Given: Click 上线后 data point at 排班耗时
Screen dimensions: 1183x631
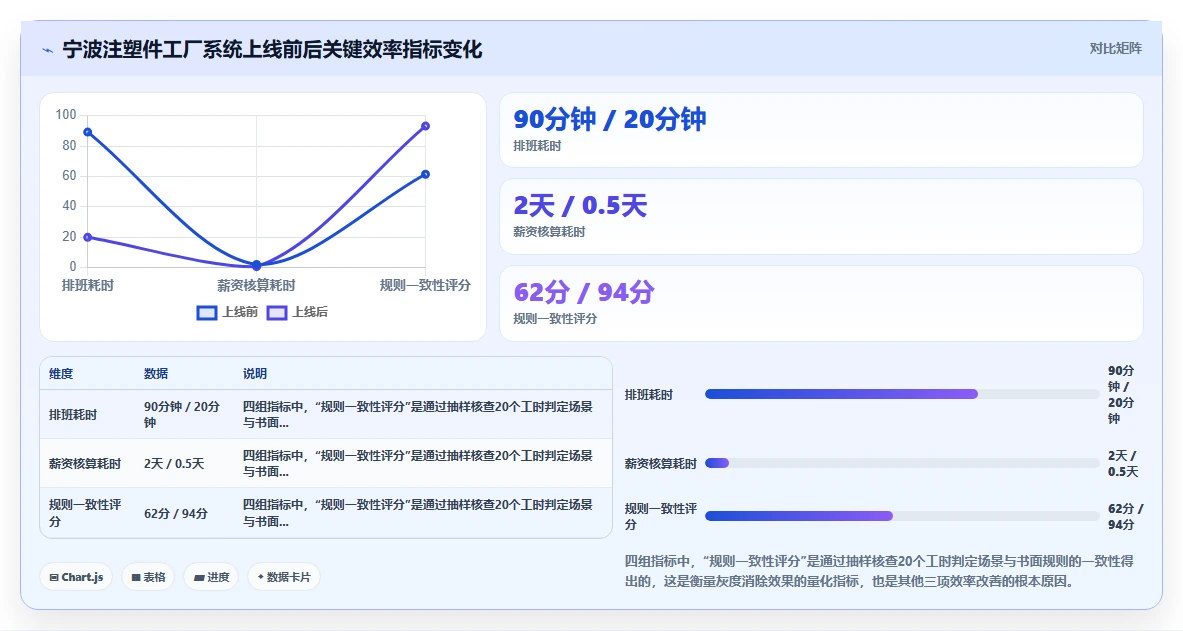Looking at the screenshot, I should coord(88,237).
